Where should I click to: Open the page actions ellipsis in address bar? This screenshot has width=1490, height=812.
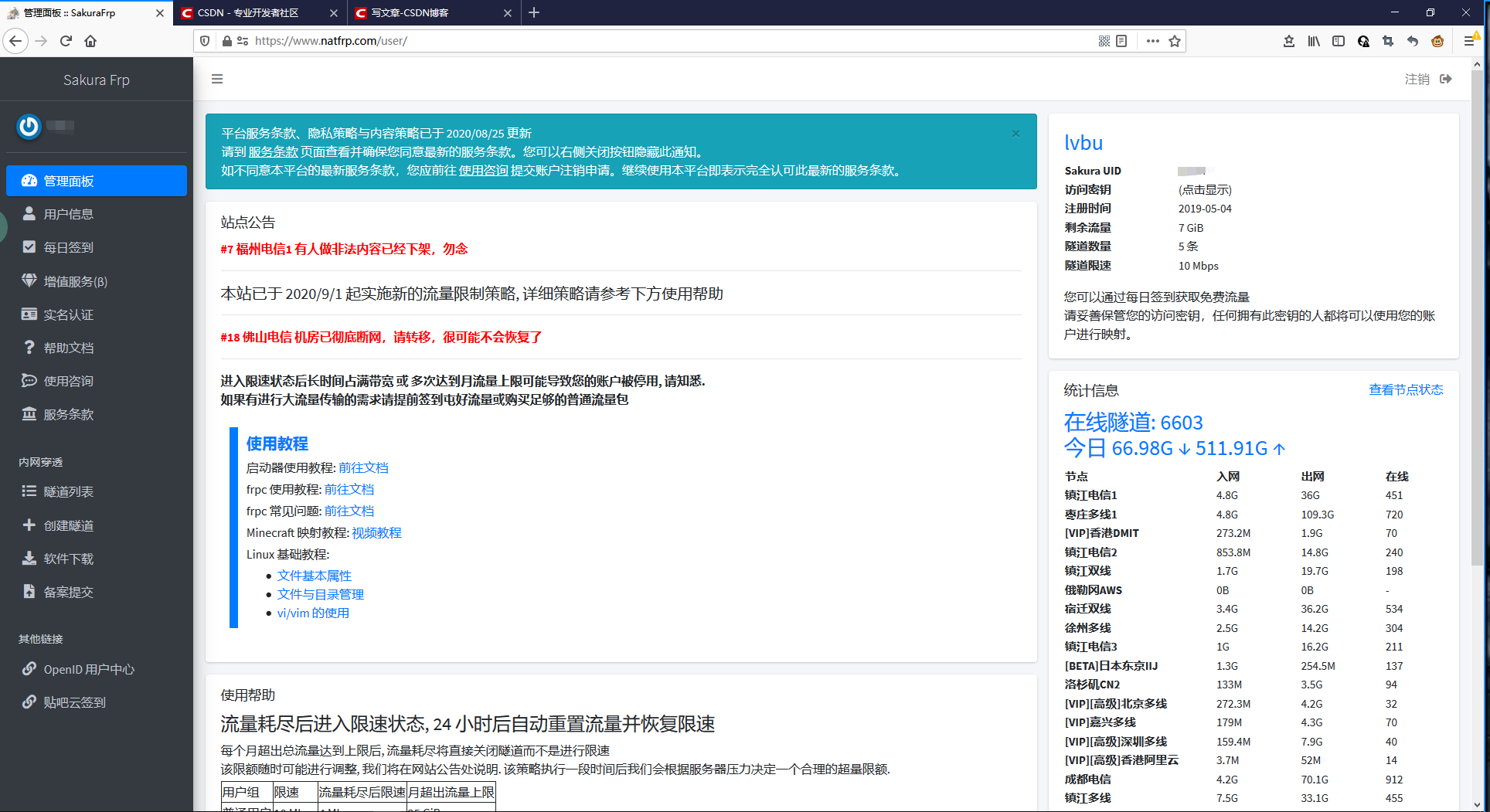1152,41
